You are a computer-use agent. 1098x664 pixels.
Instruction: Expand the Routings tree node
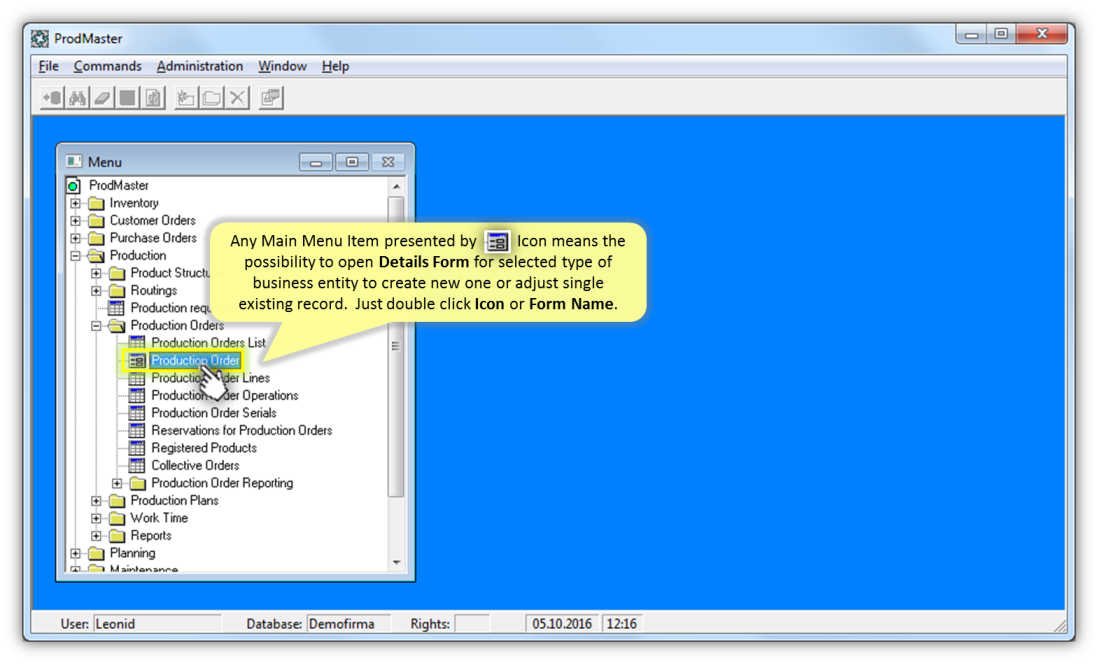[x=97, y=291]
